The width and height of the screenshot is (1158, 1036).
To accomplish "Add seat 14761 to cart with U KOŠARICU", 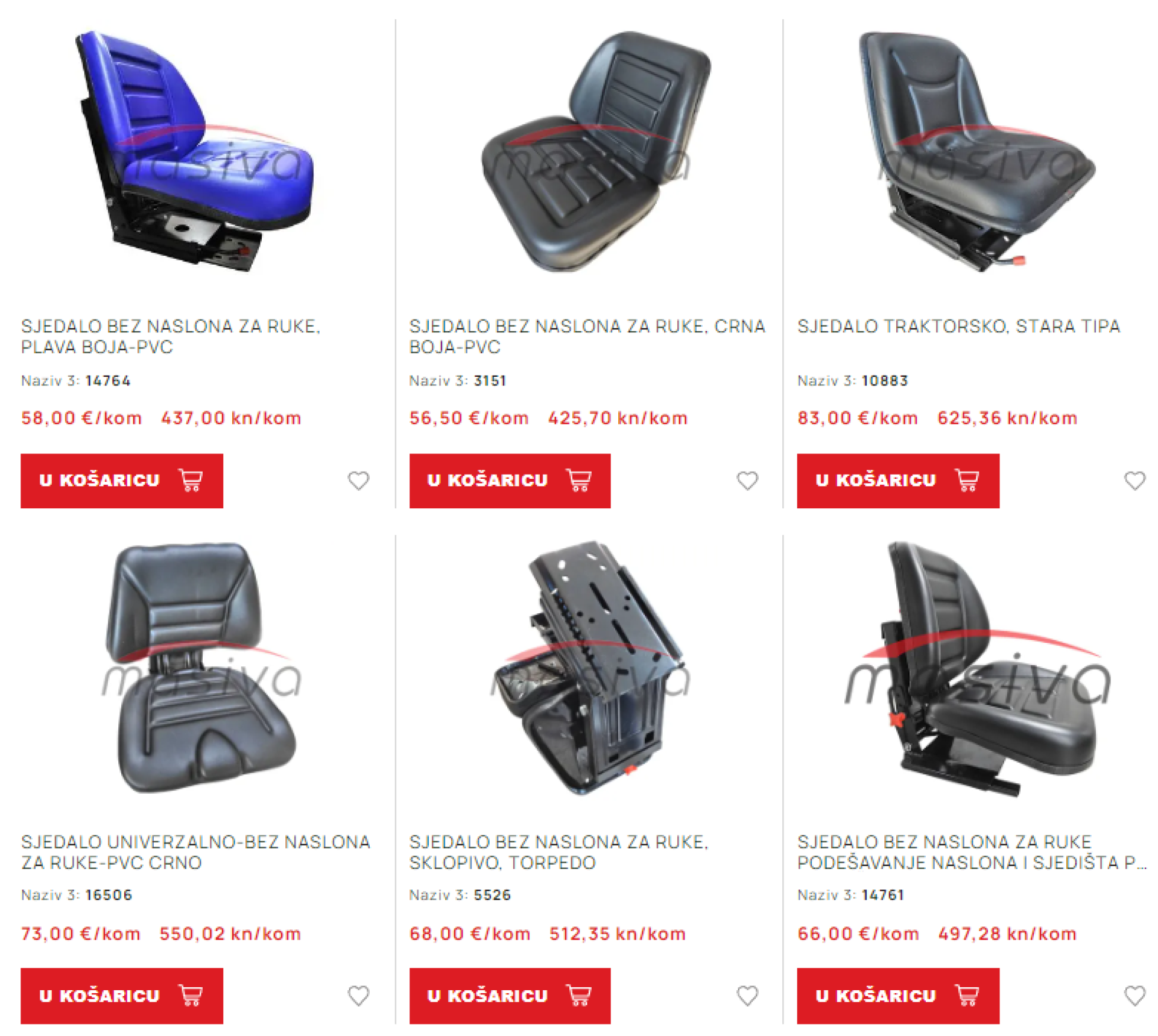I will (898, 996).
